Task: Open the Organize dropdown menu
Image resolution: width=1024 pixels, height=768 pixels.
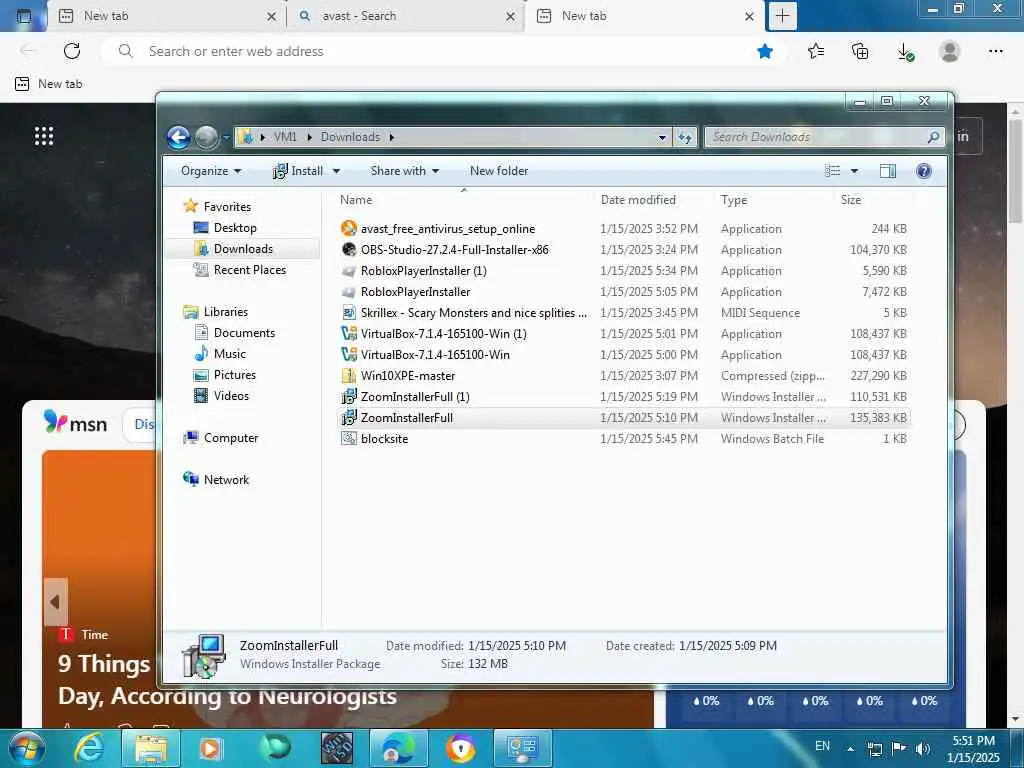Action: [x=211, y=171]
